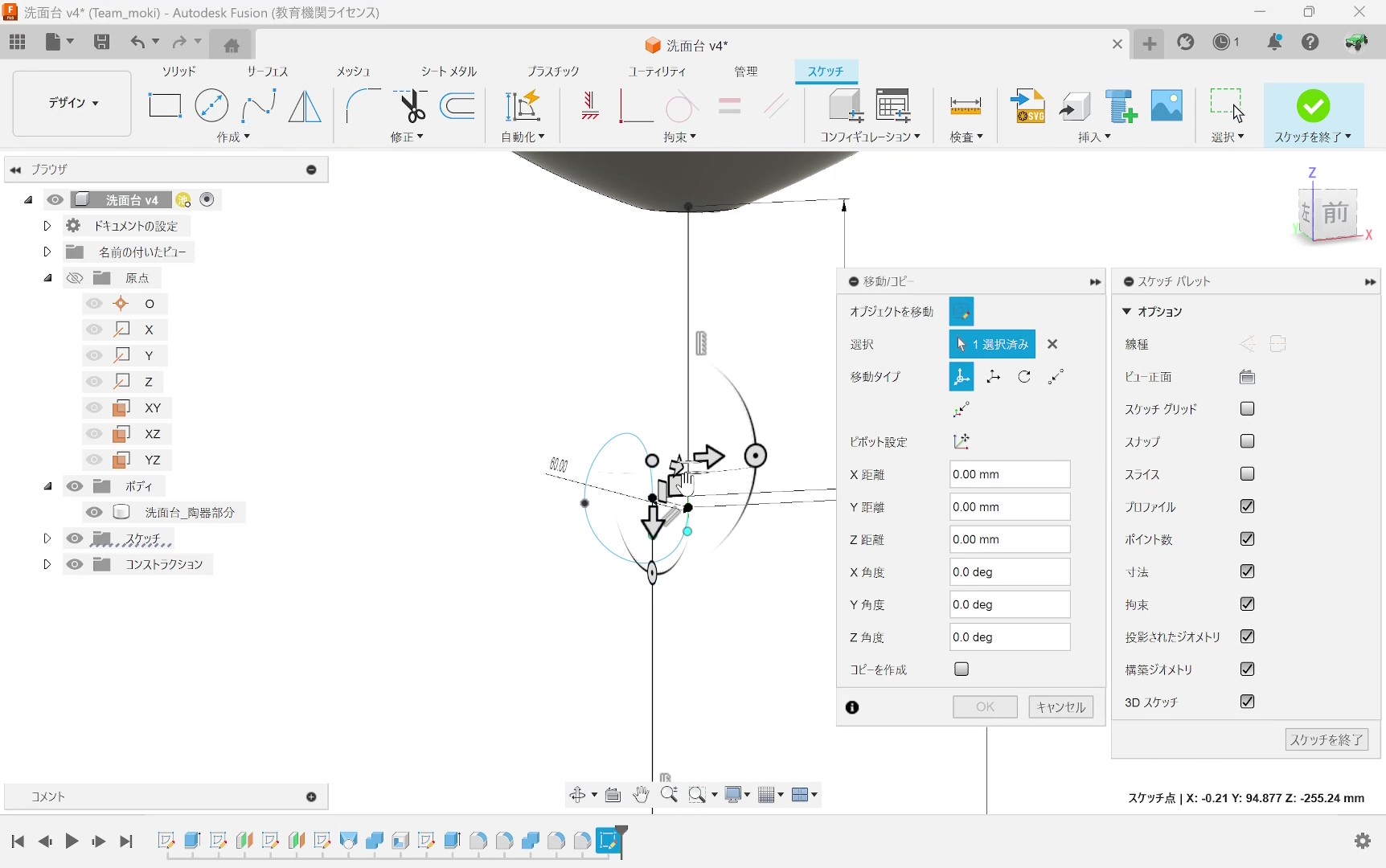Click the Z 角度 angle input field
Image resolution: width=1386 pixels, height=868 pixels.
click(x=1010, y=637)
